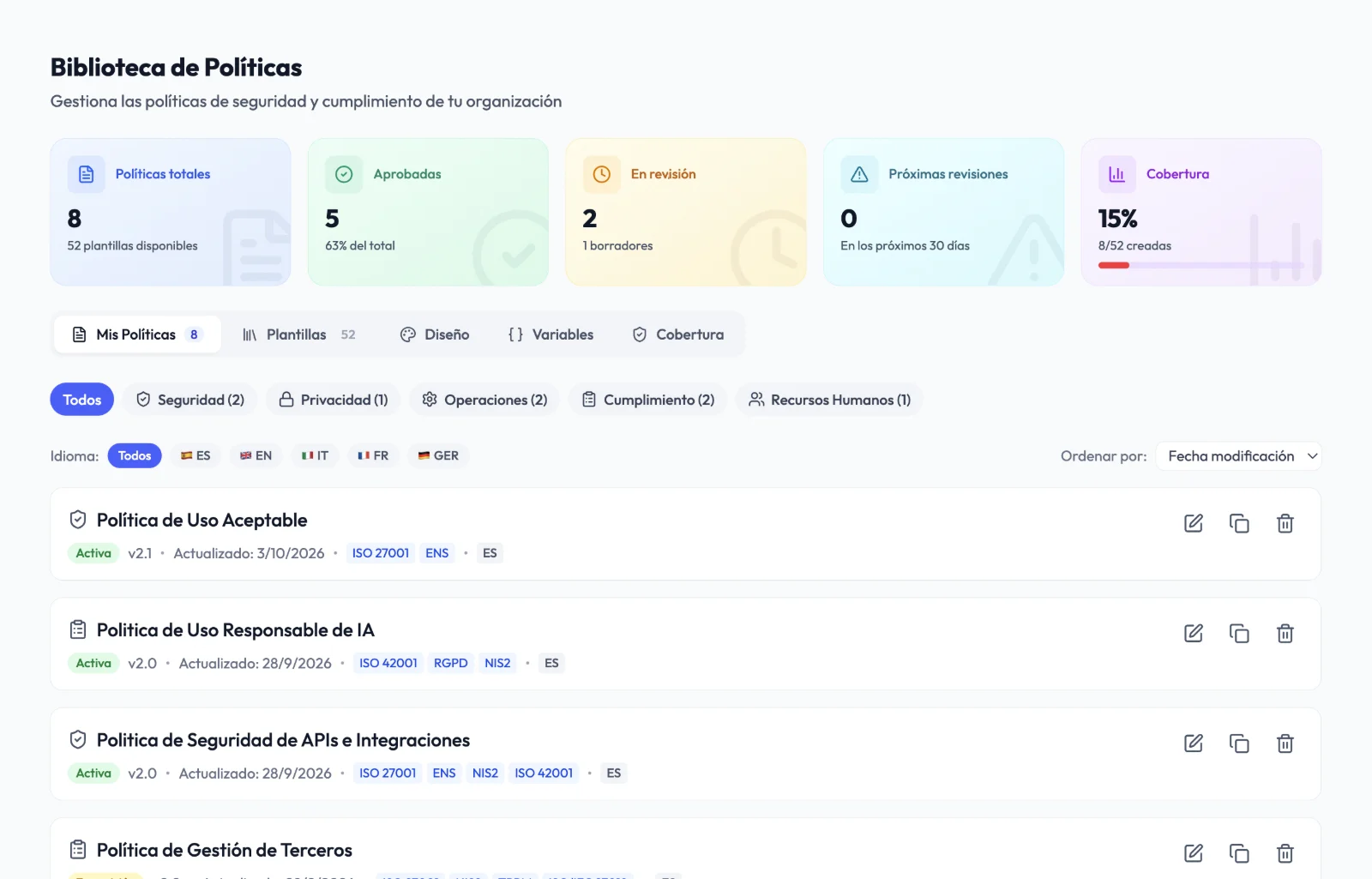
Task: Open the Variables tab
Action: point(551,334)
